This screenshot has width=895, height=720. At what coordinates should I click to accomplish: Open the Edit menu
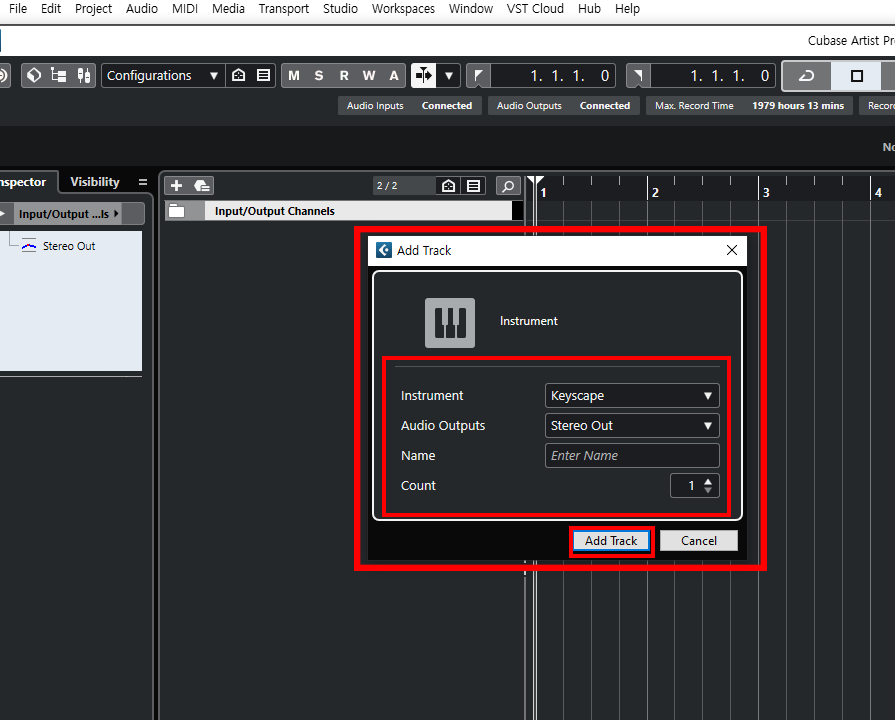tap(51, 9)
